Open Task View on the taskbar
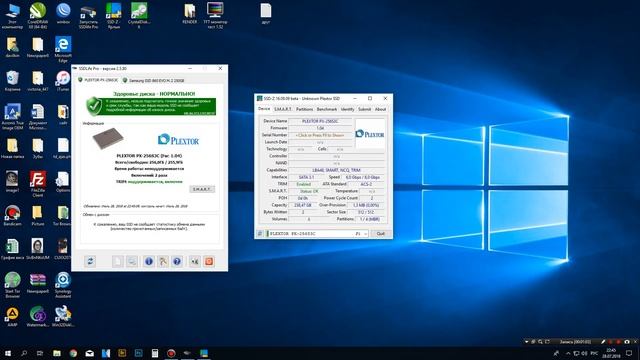Viewport: 640px width, 360px height. 40,353
